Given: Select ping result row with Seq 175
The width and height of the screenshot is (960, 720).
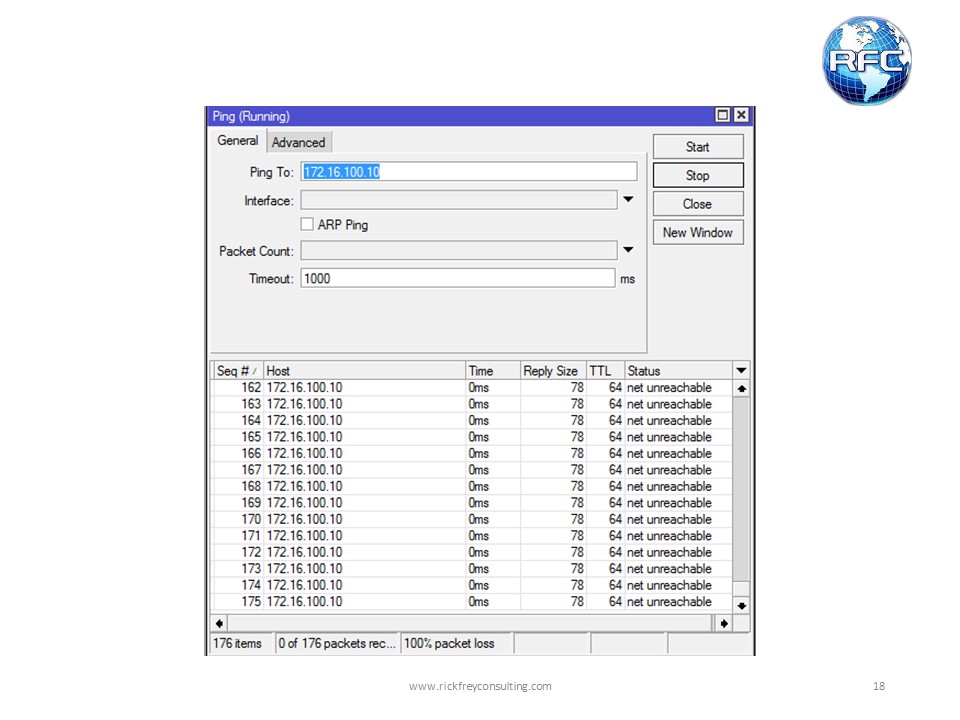Looking at the screenshot, I should [471, 602].
